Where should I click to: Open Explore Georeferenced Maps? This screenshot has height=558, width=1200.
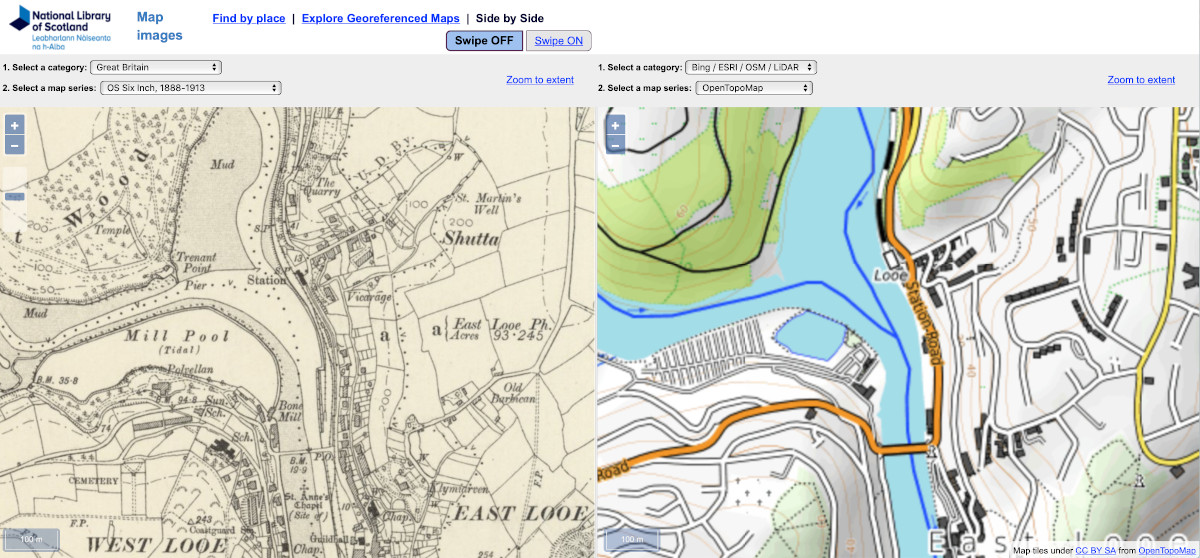(380, 18)
